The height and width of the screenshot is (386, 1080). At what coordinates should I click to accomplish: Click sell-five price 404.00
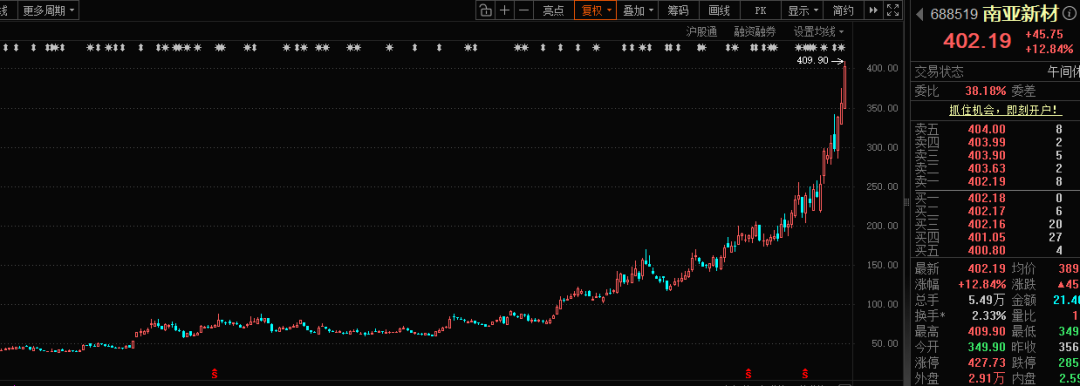[x=986, y=129]
